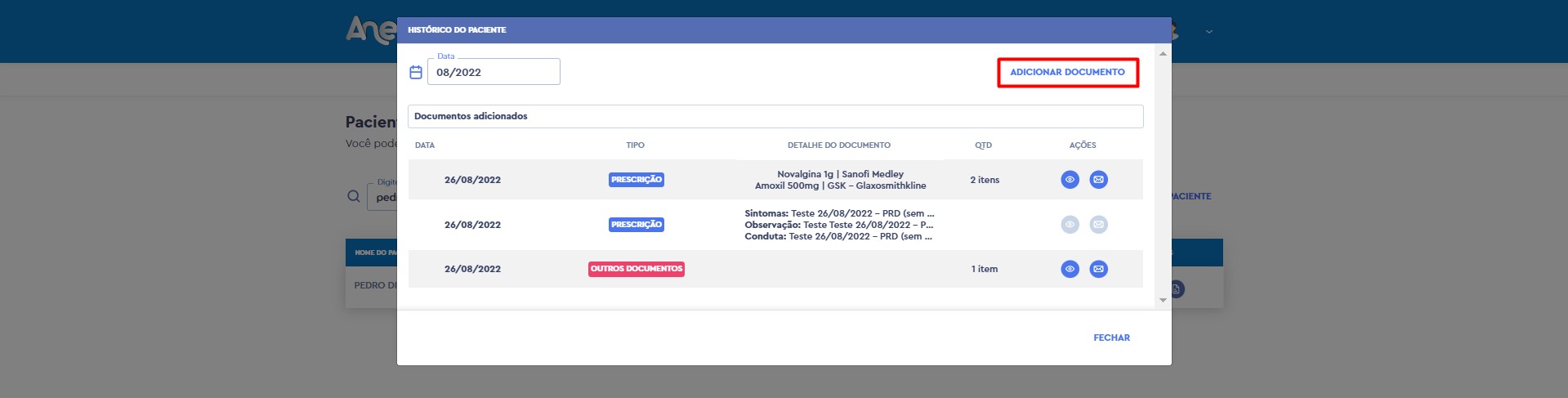Click the scrollbar down arrow in dialog

(1163, 301)
